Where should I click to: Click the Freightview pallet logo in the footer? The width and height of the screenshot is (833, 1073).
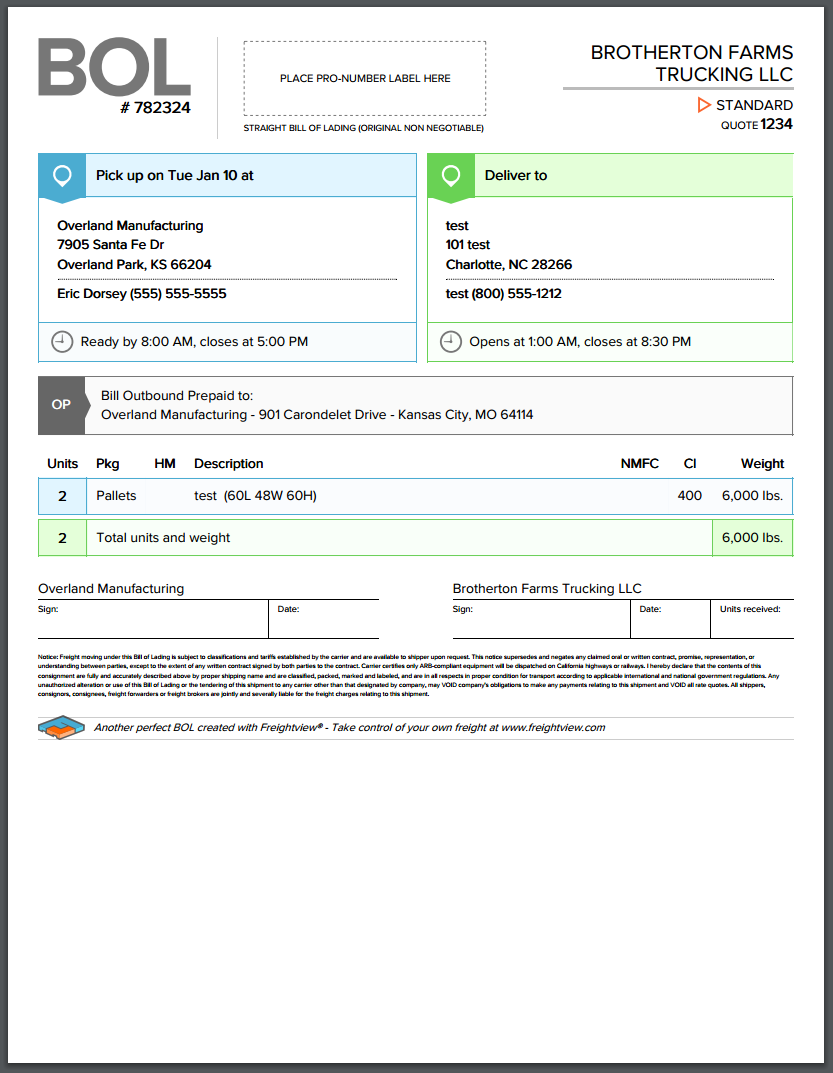pyautogui.click(x=62, y=727)
